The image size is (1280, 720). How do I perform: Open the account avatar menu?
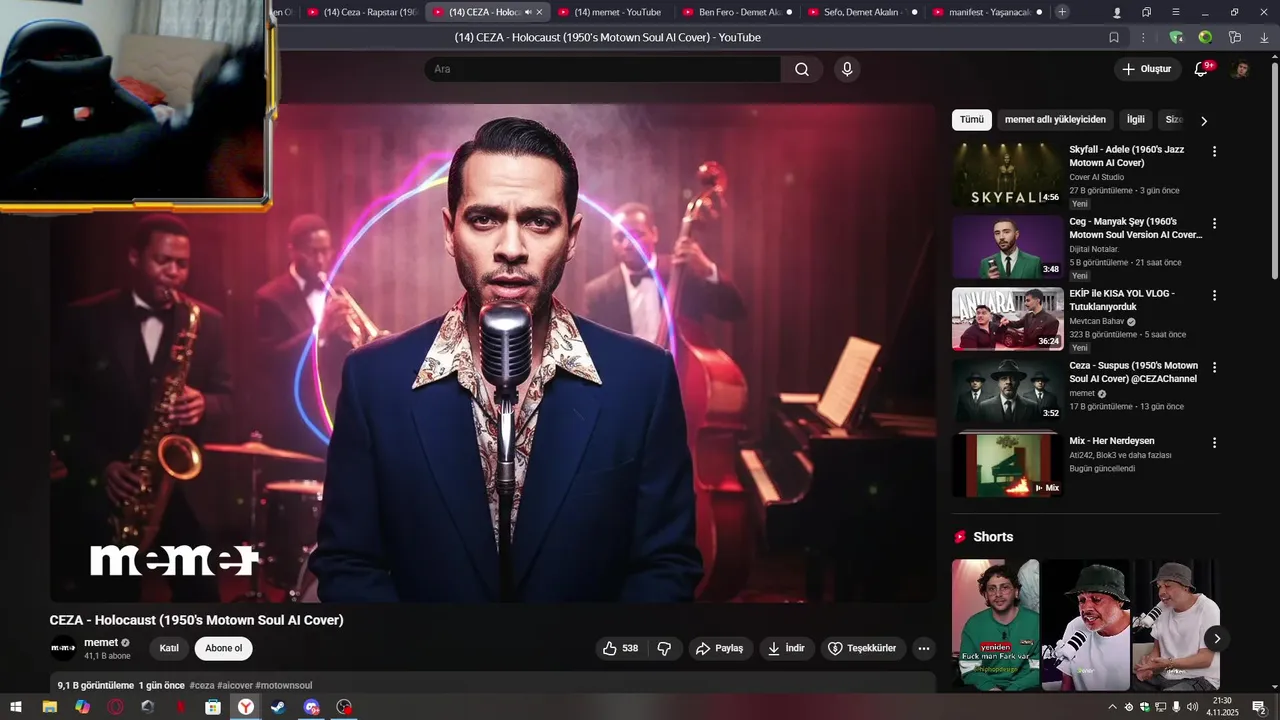click(x=1240, y=69)
